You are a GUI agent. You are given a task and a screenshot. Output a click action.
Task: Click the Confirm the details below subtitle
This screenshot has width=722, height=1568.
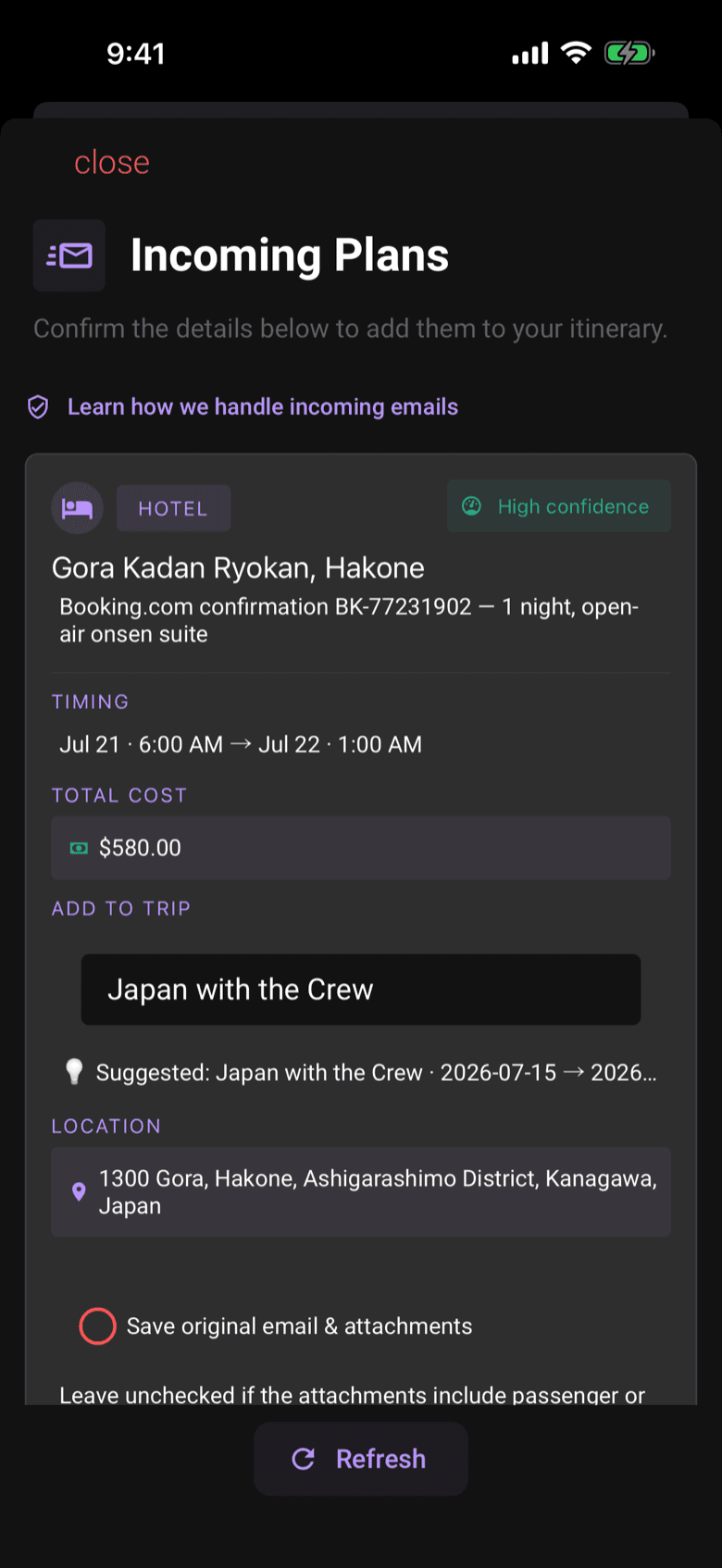pyautogui.click(x=351, y=329)
